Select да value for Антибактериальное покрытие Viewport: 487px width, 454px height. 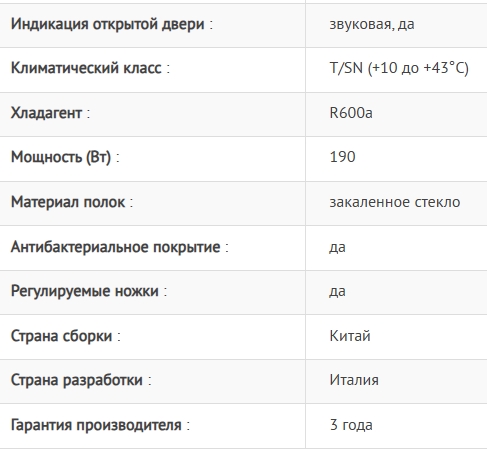point(337,248)
